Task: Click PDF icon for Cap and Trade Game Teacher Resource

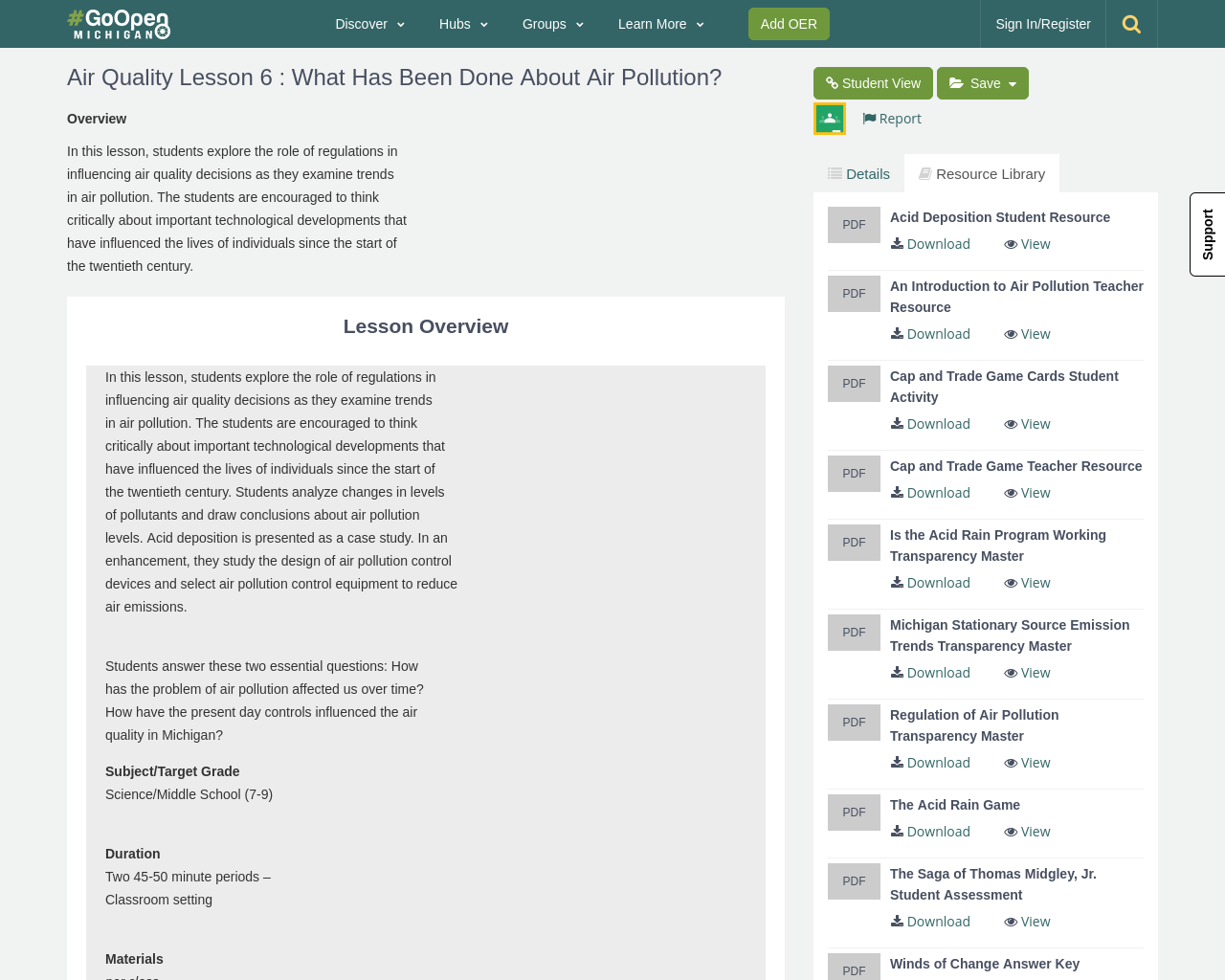Action: [x=854, y=474]
